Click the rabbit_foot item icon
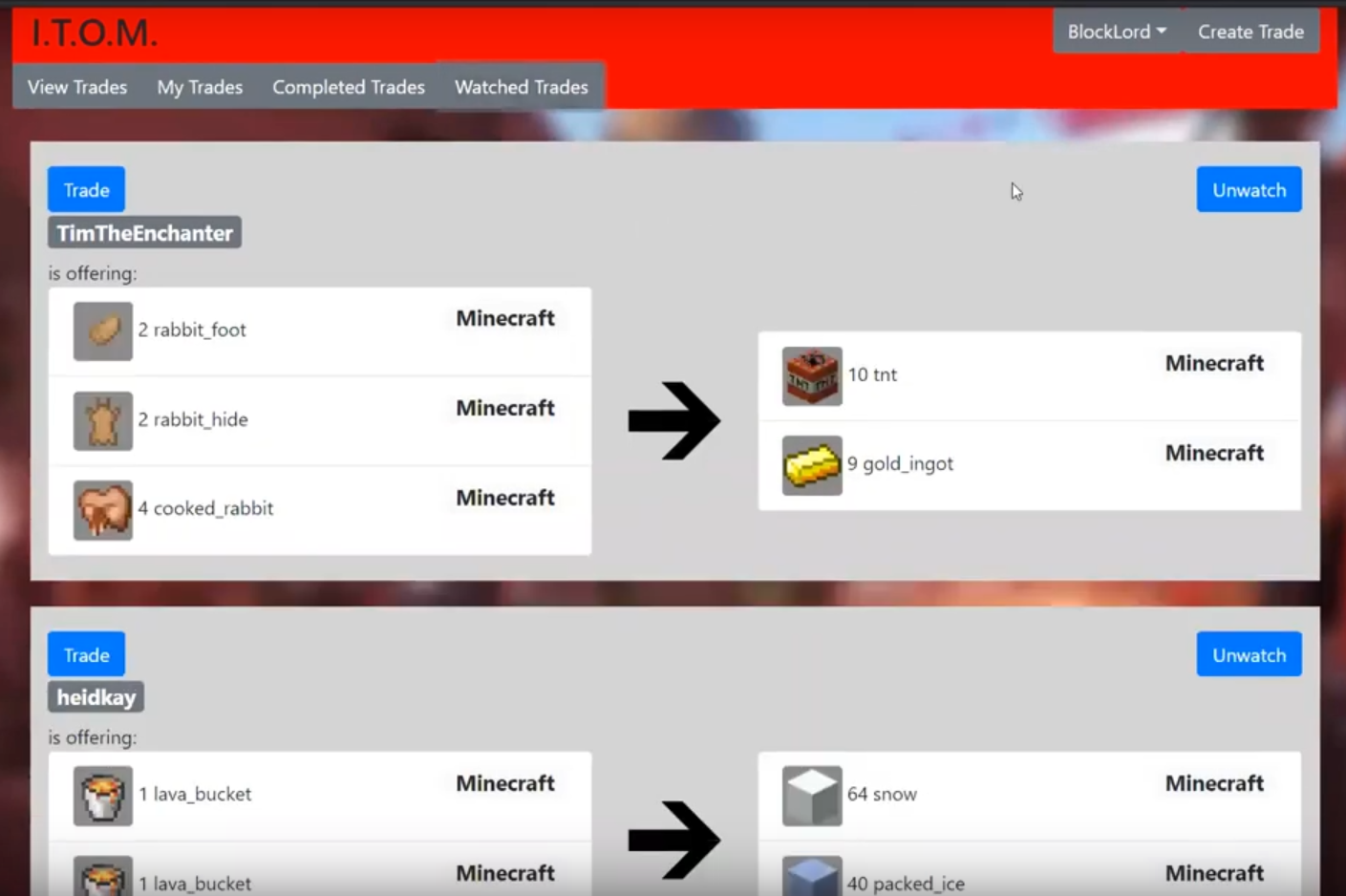Image resolution: width=1346 pixels, height=896 pixels. click(103, 331)
